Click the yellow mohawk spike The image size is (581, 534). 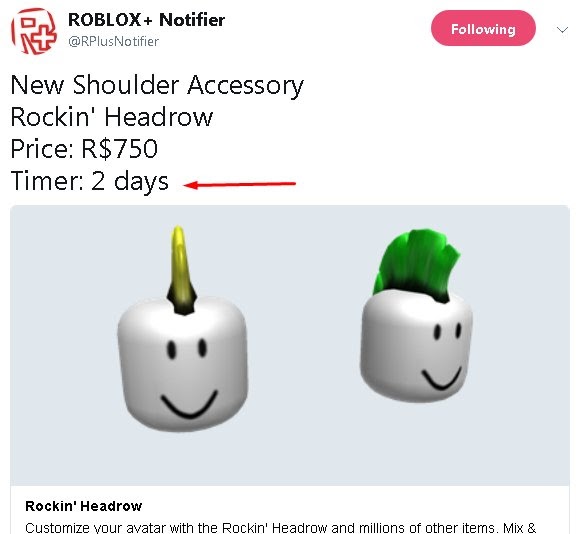(x=181, y=270)
